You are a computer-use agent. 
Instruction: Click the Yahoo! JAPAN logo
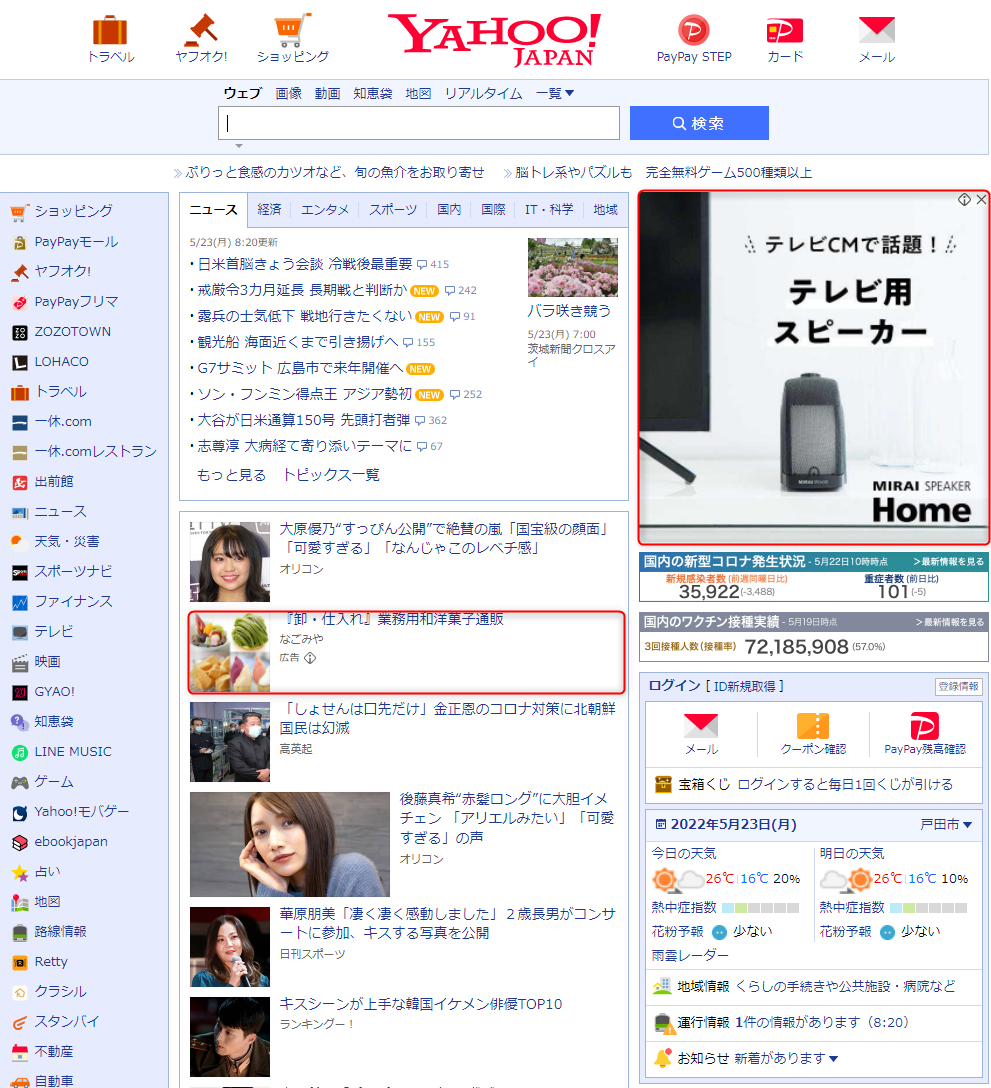(x=494, y=39)
